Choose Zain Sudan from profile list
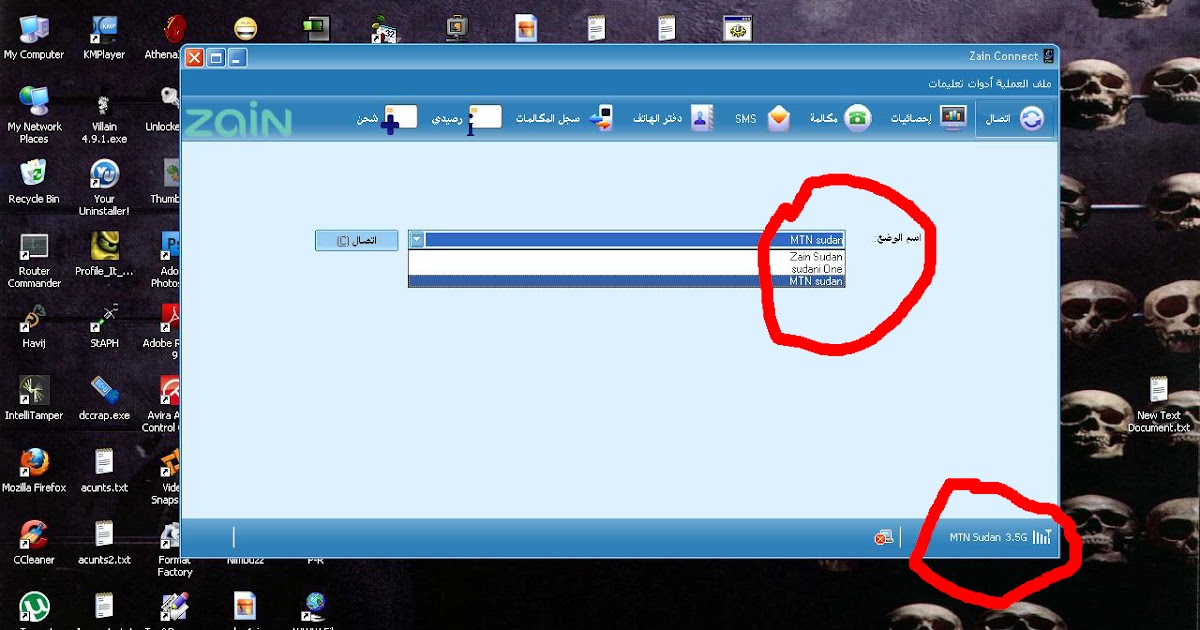This screenshot has width=1200, height=630. [x=626, y=257]
